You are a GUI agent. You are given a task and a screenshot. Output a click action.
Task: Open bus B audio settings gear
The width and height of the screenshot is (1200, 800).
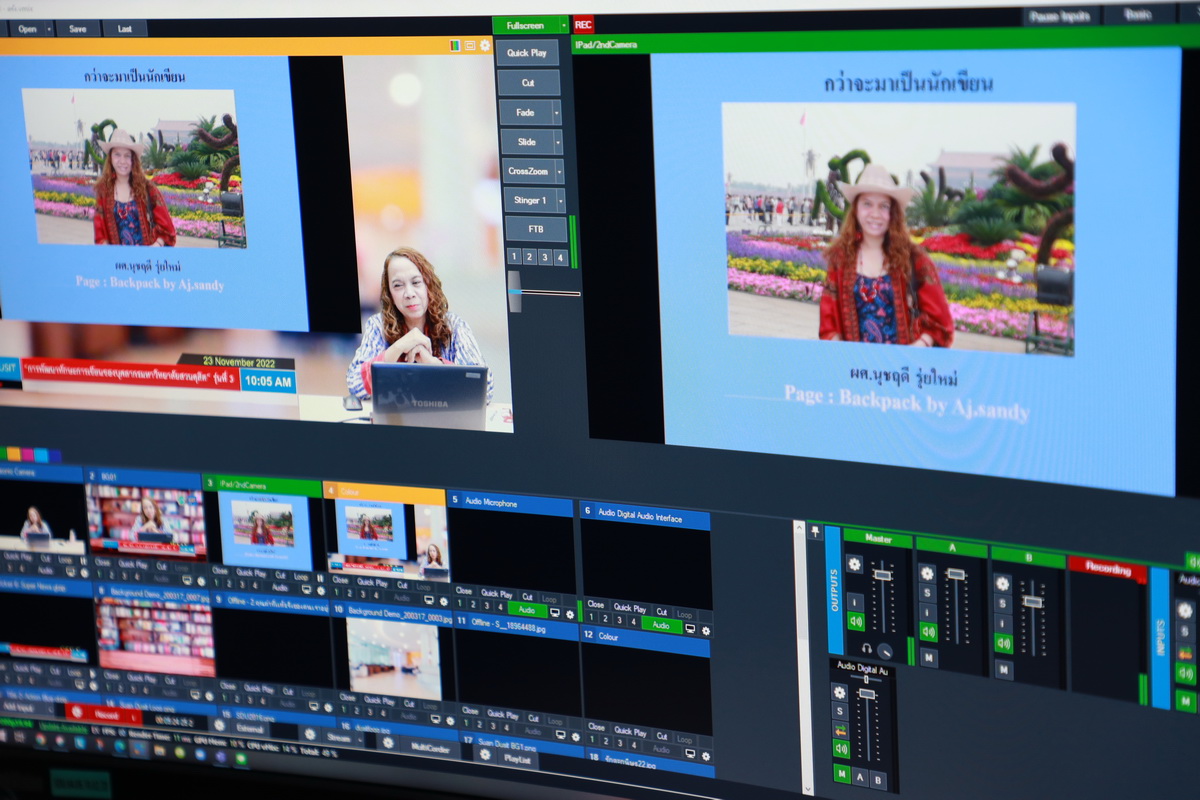[1002, 584]
